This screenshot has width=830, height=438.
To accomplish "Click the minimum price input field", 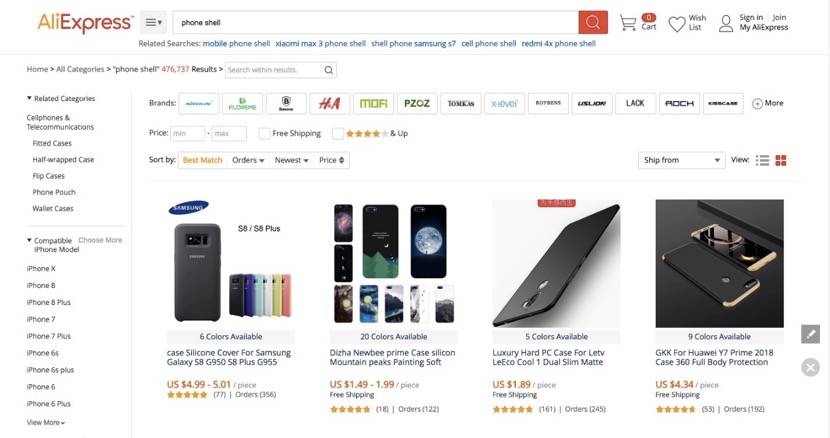I will click(187, 133).
